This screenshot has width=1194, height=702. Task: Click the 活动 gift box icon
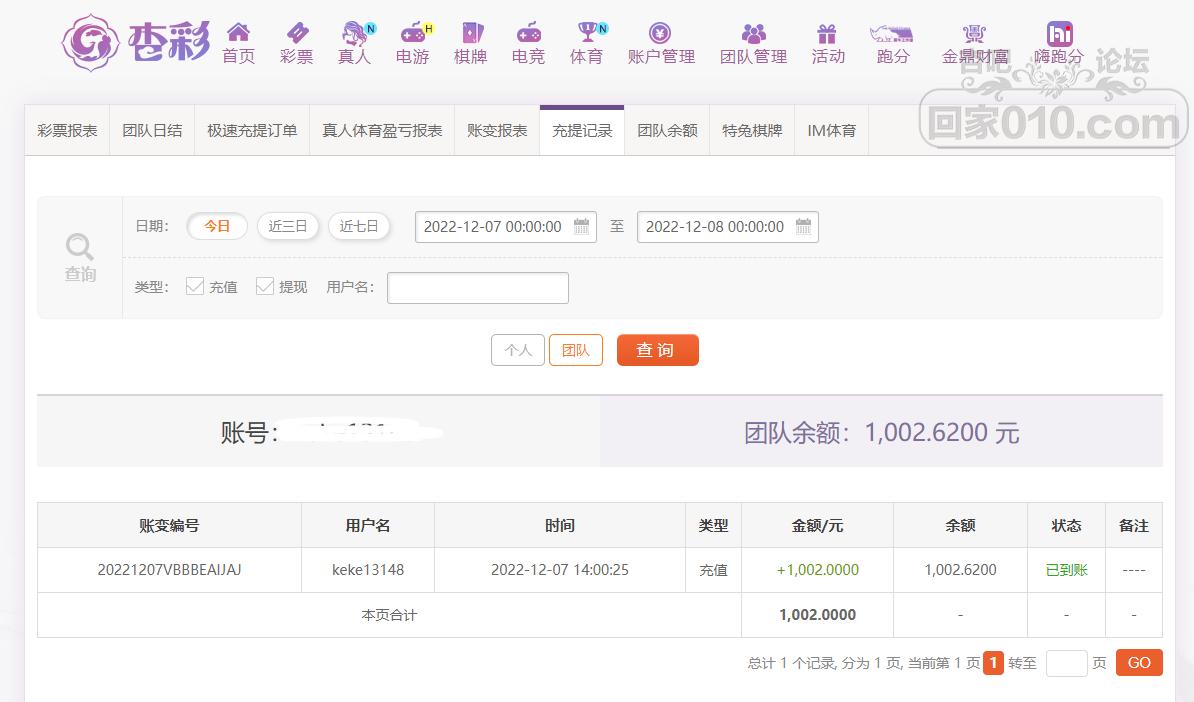pyautogui.click(x=827, y=33)
